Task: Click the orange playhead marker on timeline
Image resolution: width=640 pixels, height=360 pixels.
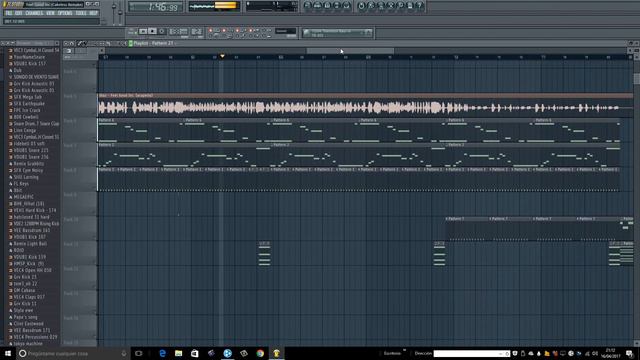Action: click(x=222, y=56)
